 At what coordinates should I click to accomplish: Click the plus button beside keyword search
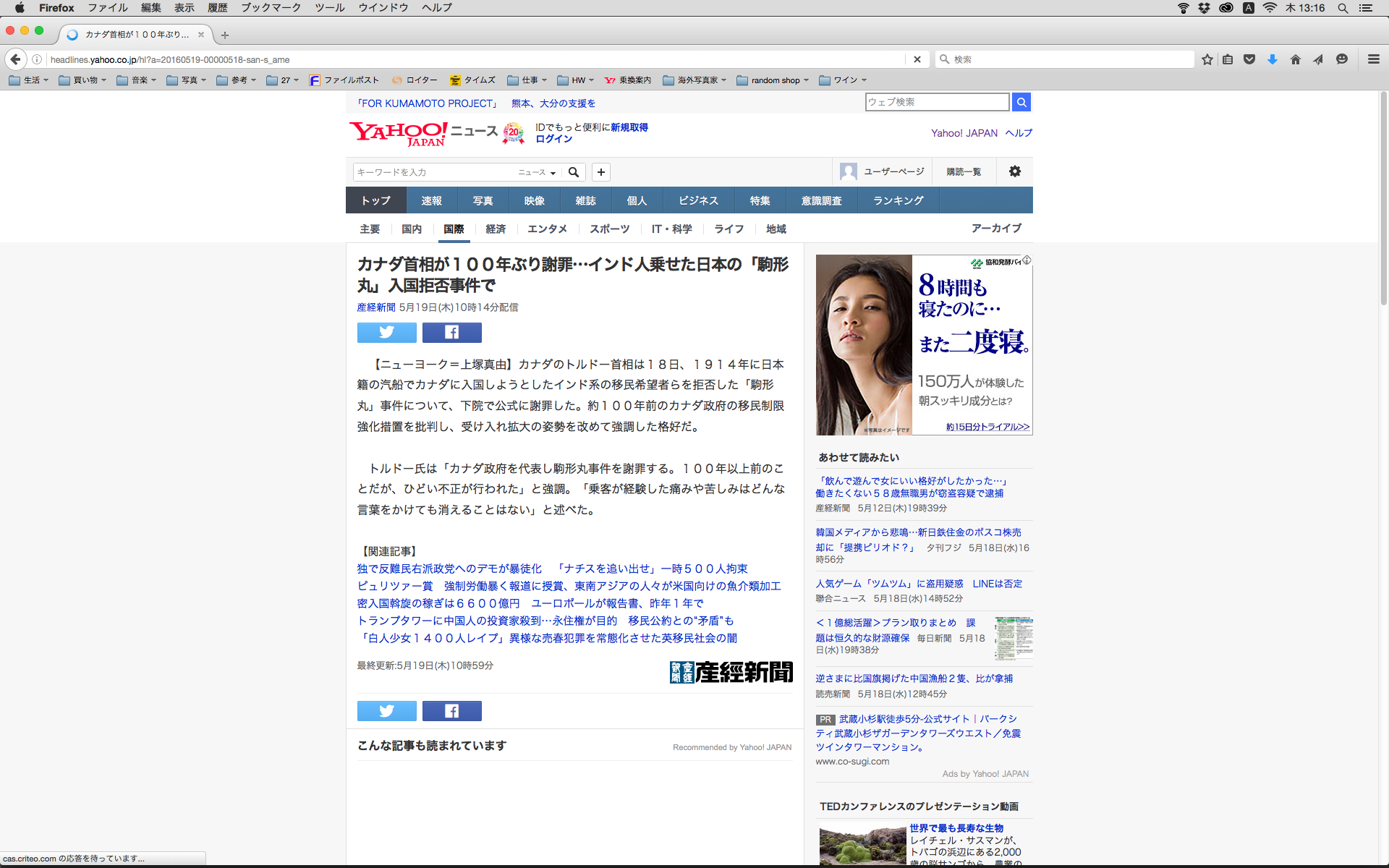point(600,172)
